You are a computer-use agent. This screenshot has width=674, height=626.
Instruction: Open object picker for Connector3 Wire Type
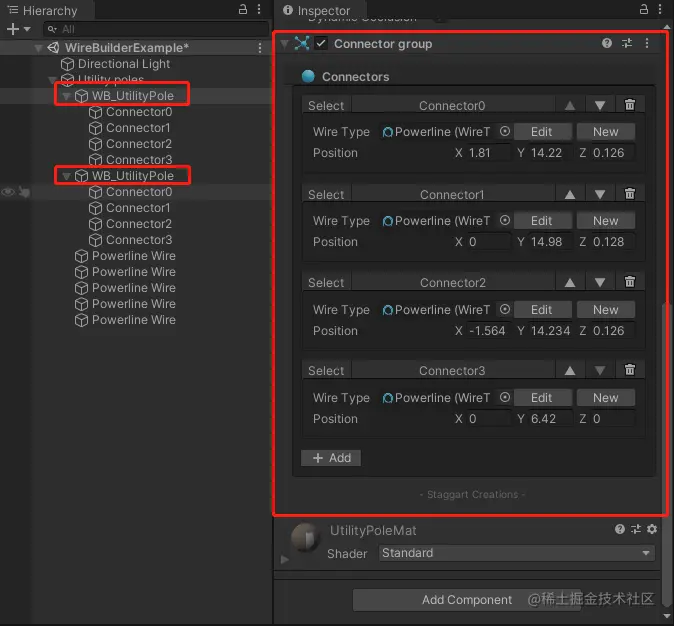click(505, 397)
